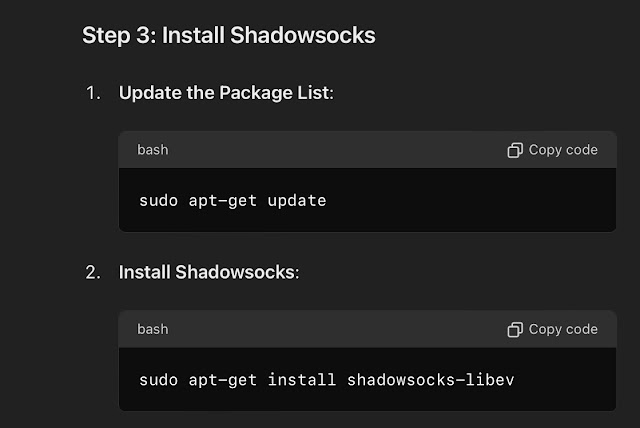This screenshot has height=428, width=640.
Task: Click 'Copy code' text in the first code block
Action: [x=563, y=150]
